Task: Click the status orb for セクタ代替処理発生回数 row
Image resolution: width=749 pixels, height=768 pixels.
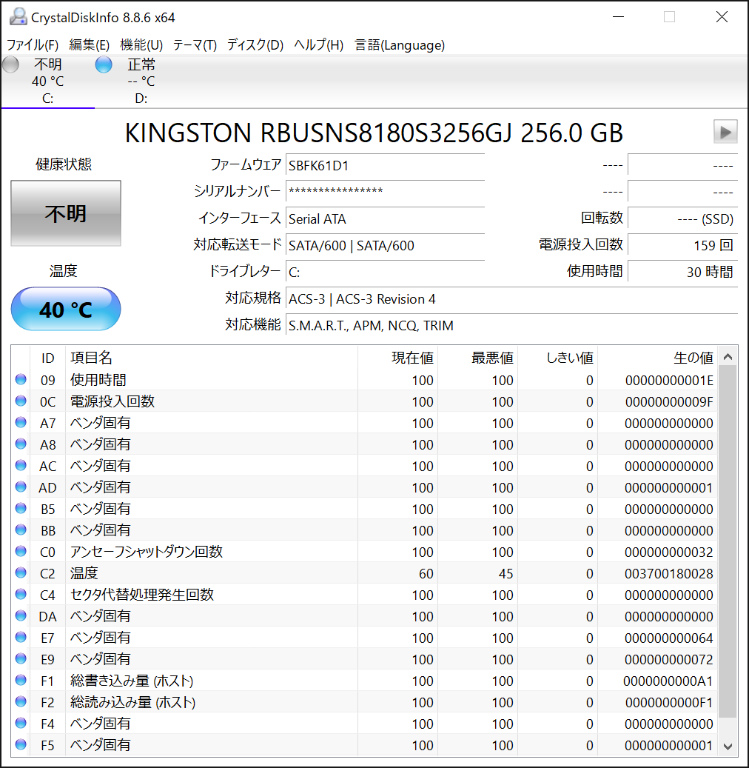Action: [x=21, y=595]
